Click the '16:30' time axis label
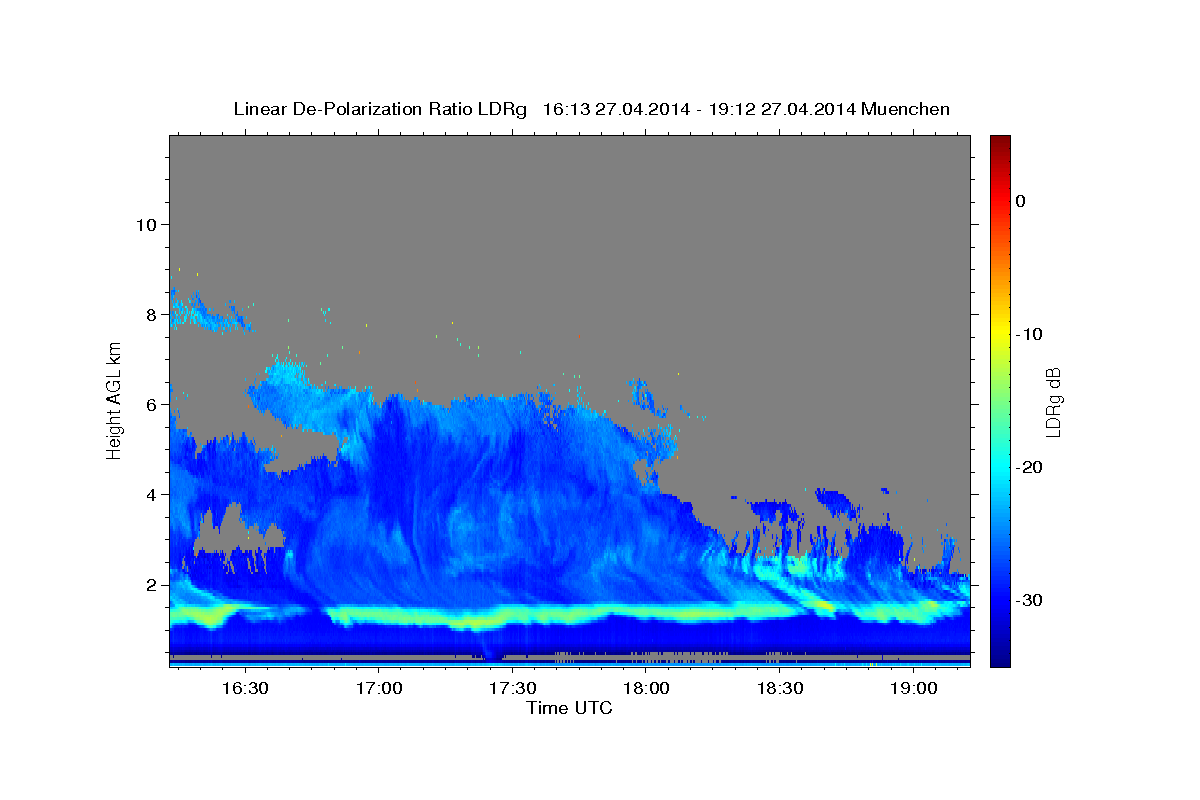The width and height of the screenshot is (1200, 800). [244, 689]
